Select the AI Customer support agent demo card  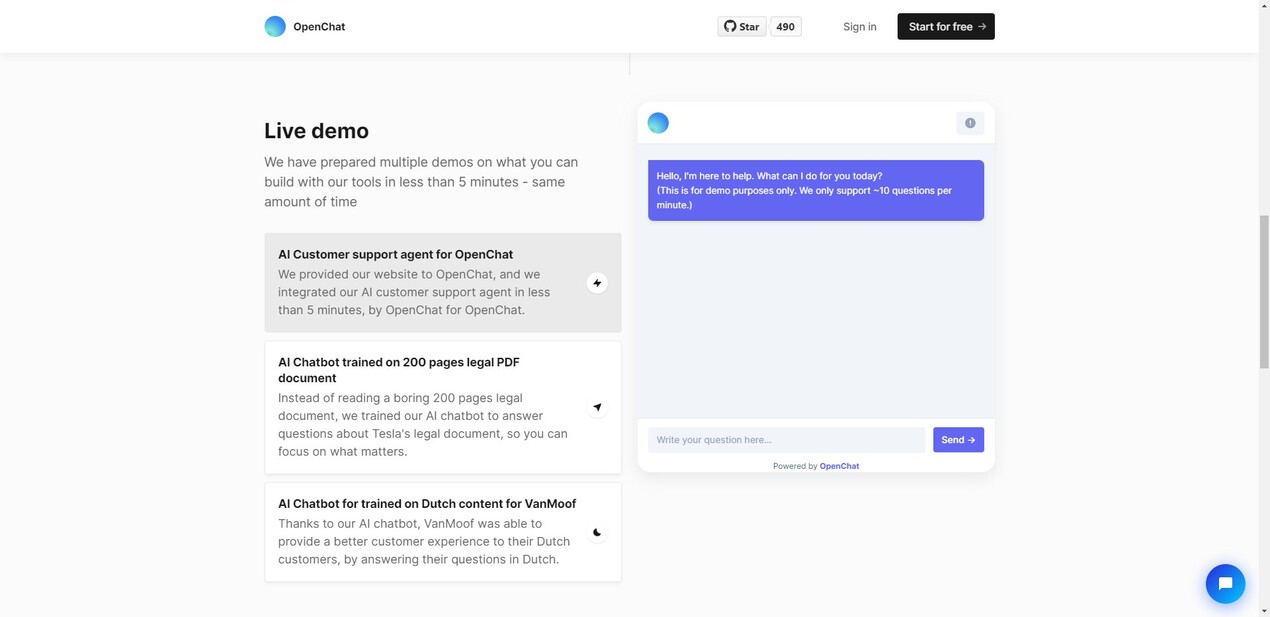(x=443, y=283)
